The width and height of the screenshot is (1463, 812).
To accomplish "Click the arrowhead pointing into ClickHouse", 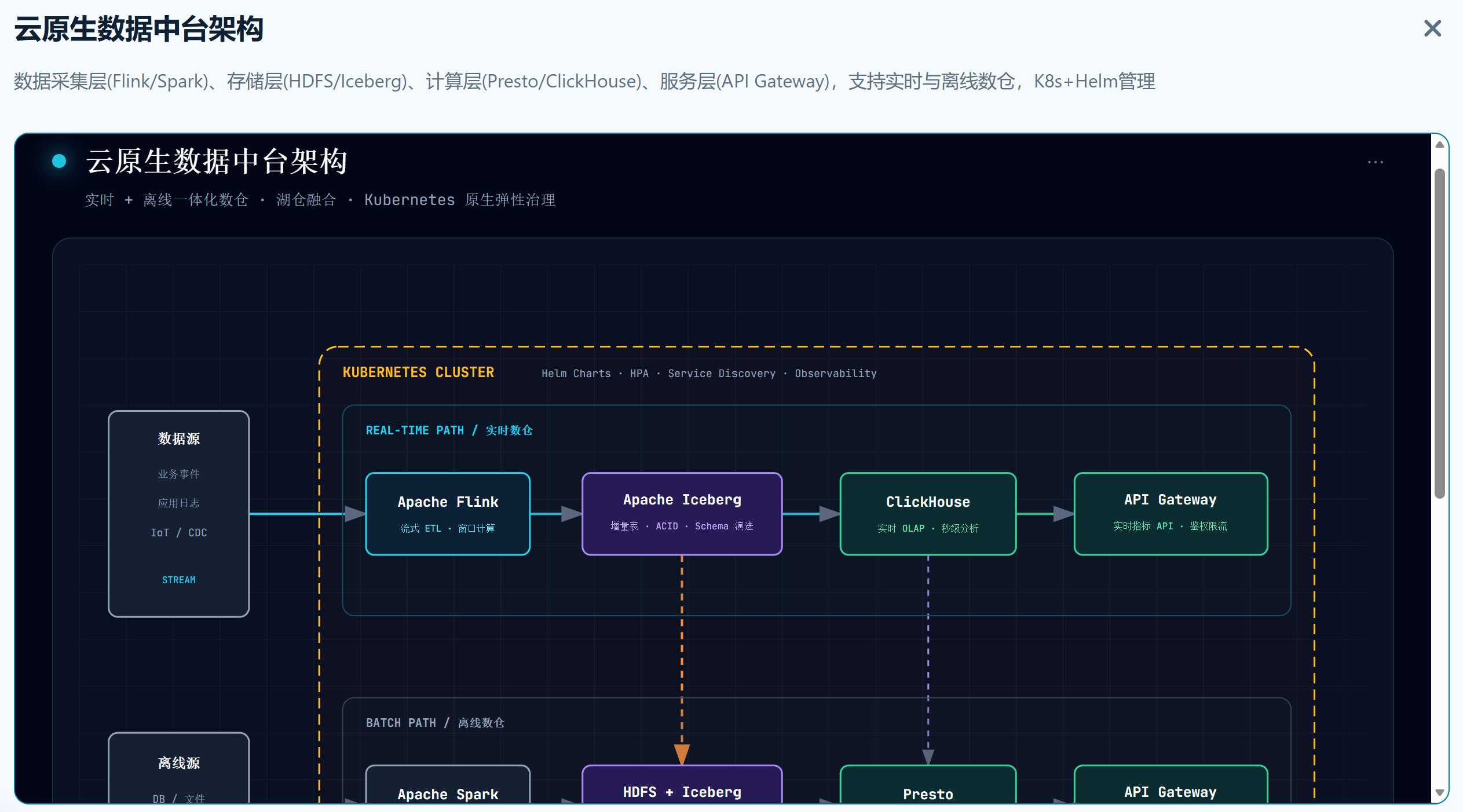I will point(830,514).
